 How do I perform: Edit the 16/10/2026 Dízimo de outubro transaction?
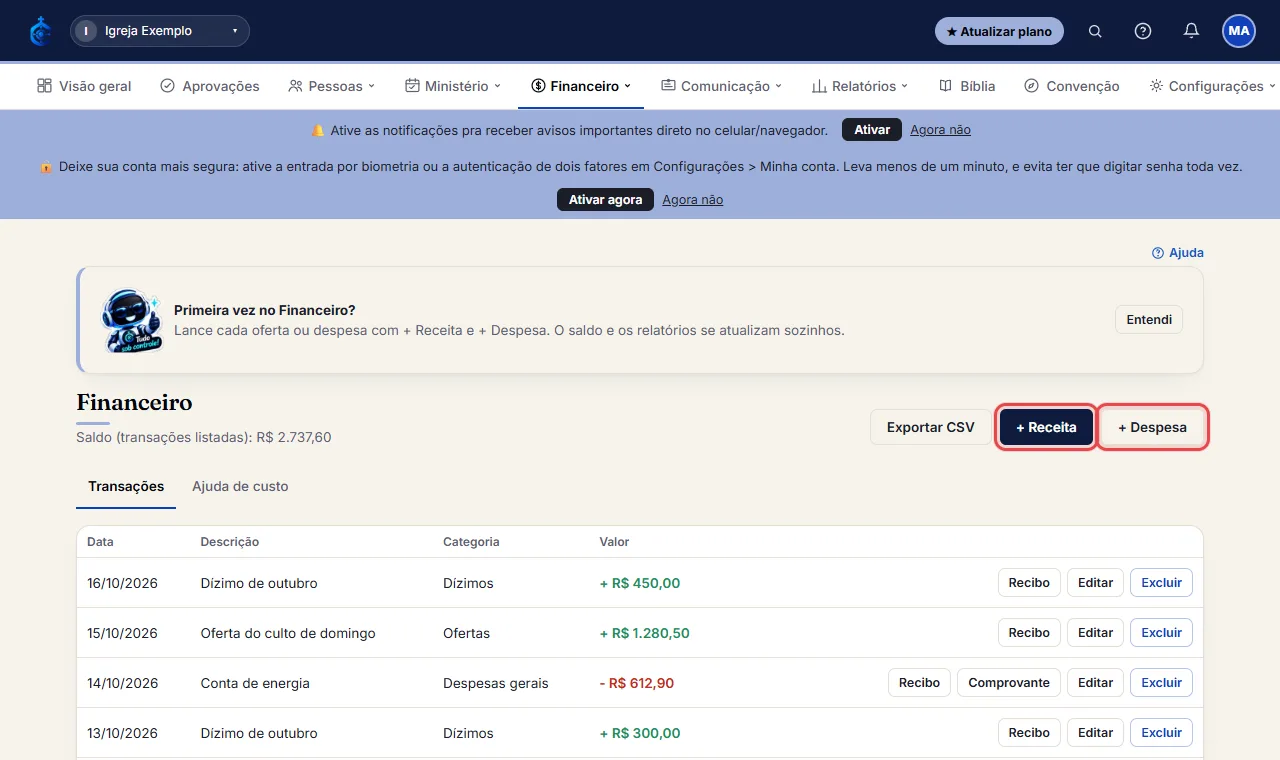(1095, 583)
